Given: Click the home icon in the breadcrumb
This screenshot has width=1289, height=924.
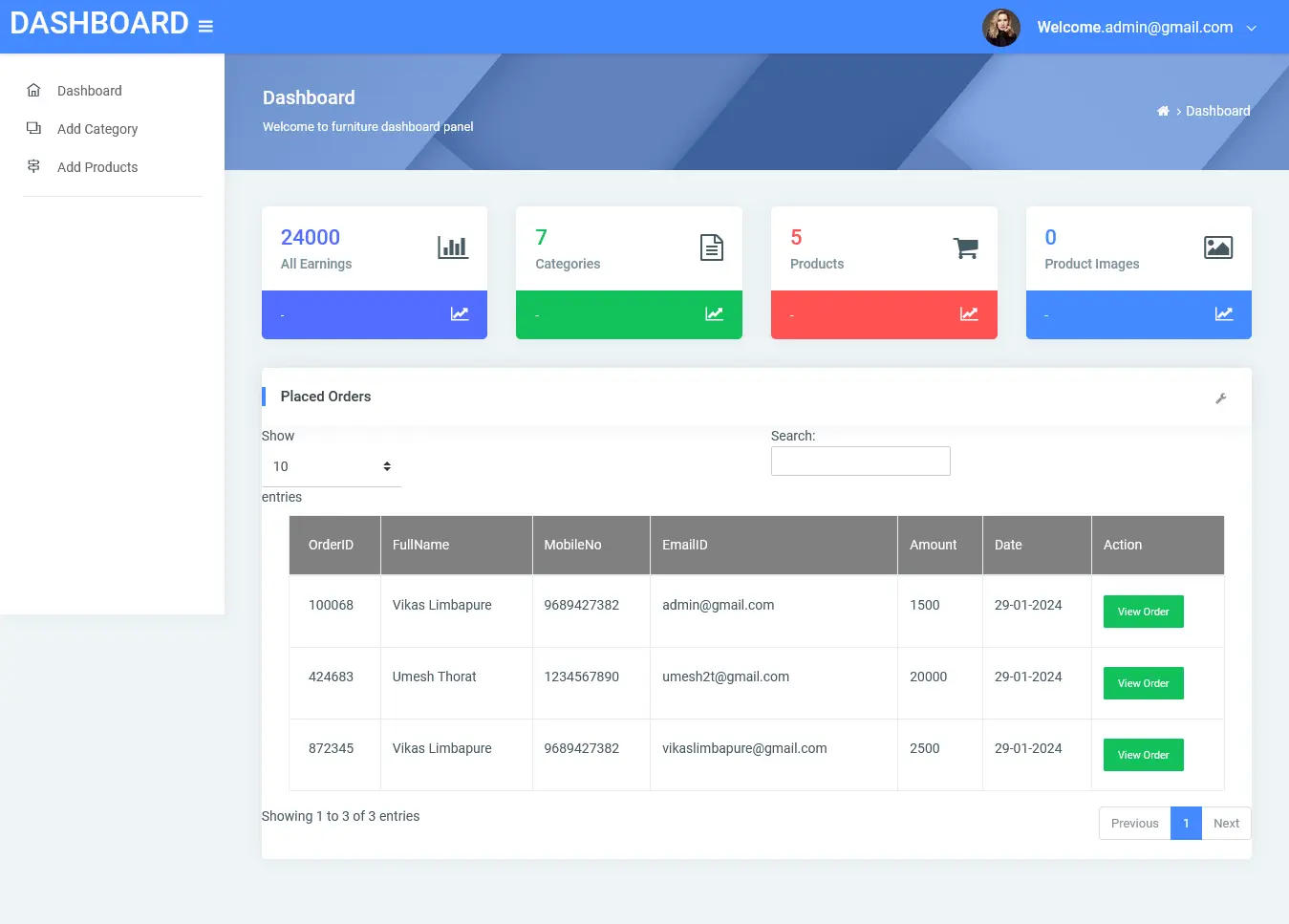Looking at the screenshot, I should [1163, 112].
